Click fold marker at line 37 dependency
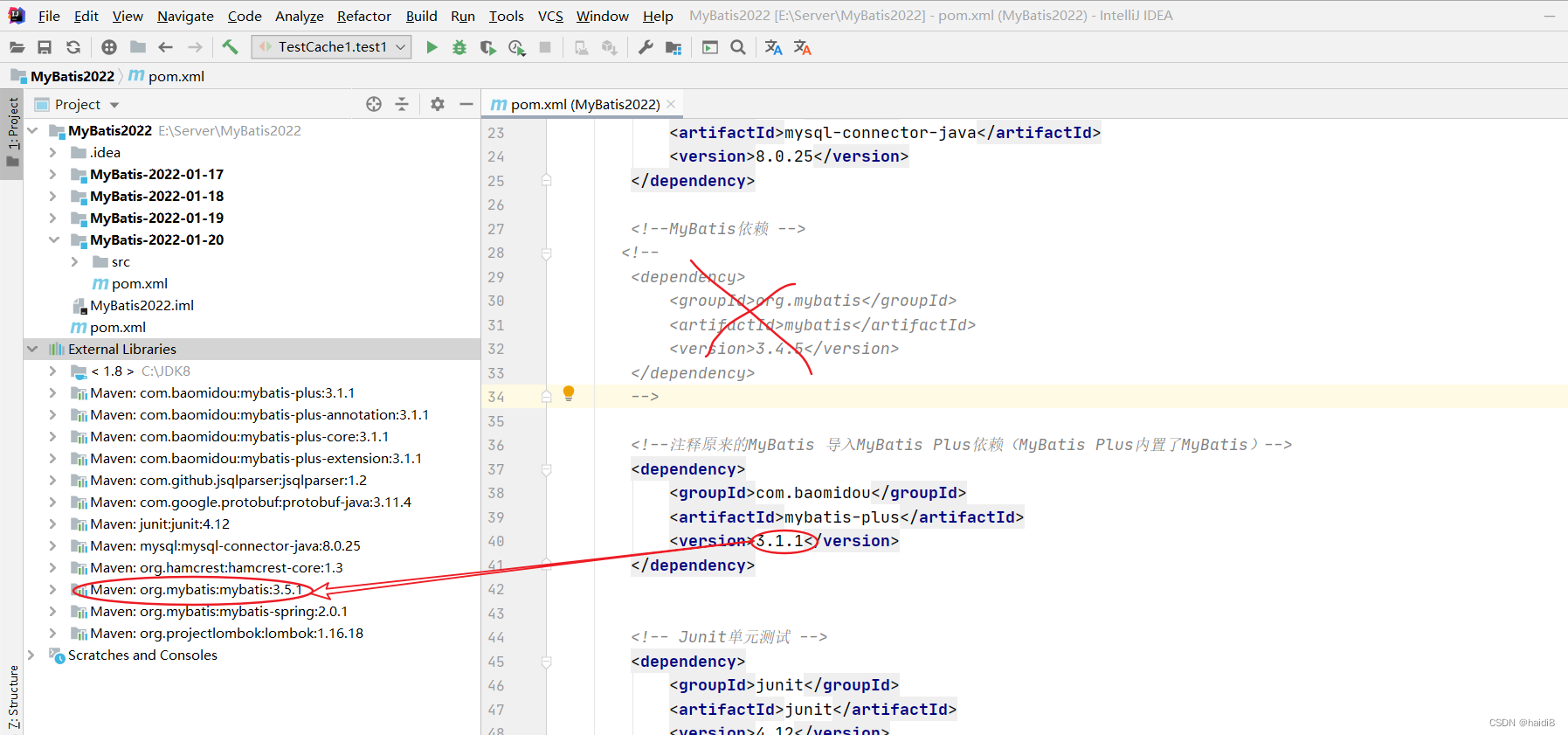 (x=546, y=469)
